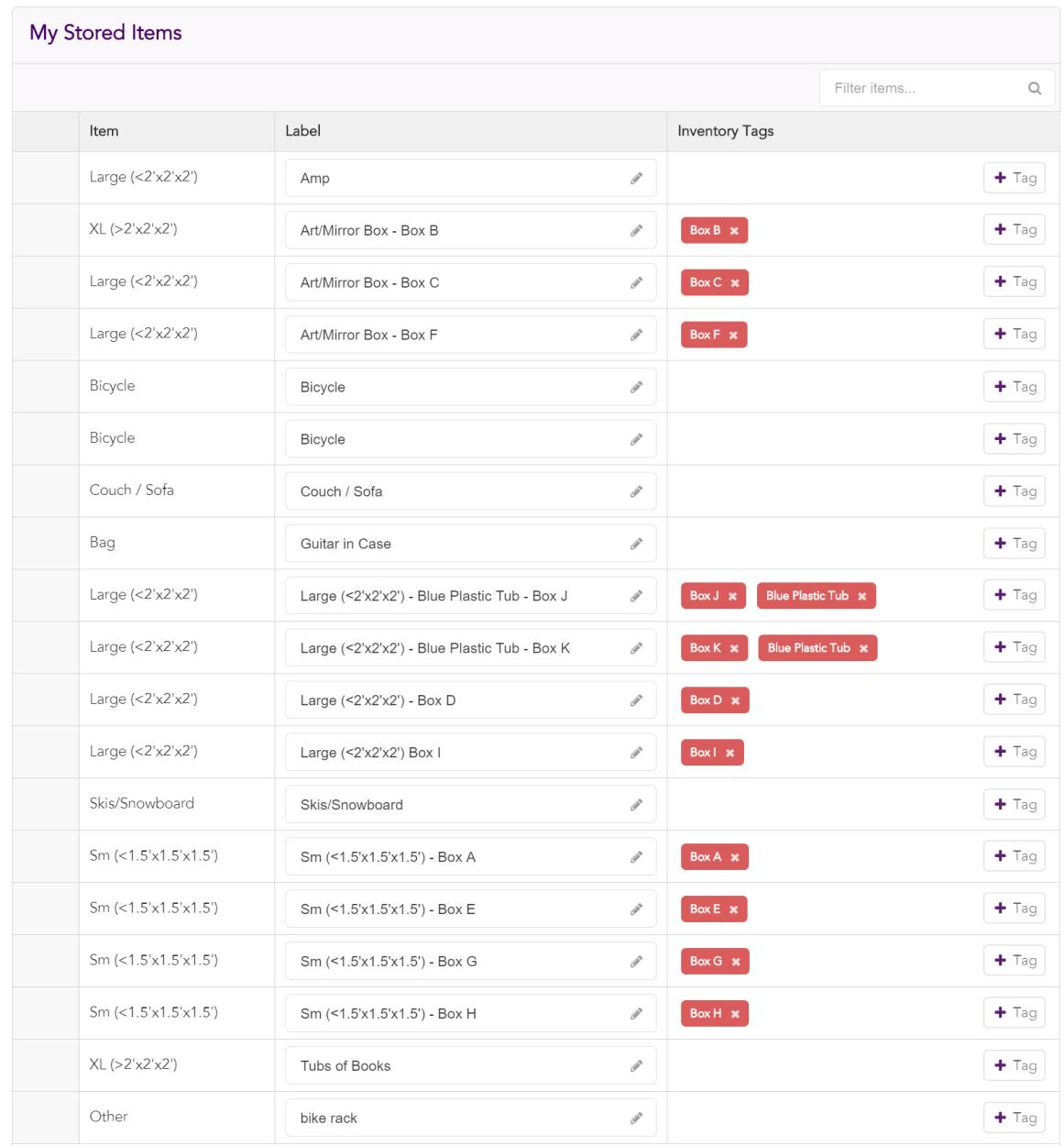The height and width of the screenshot is (1146, 1064).
Task: Click pencil icon on Skis/Snowboard label
Action: pos(636,805)
